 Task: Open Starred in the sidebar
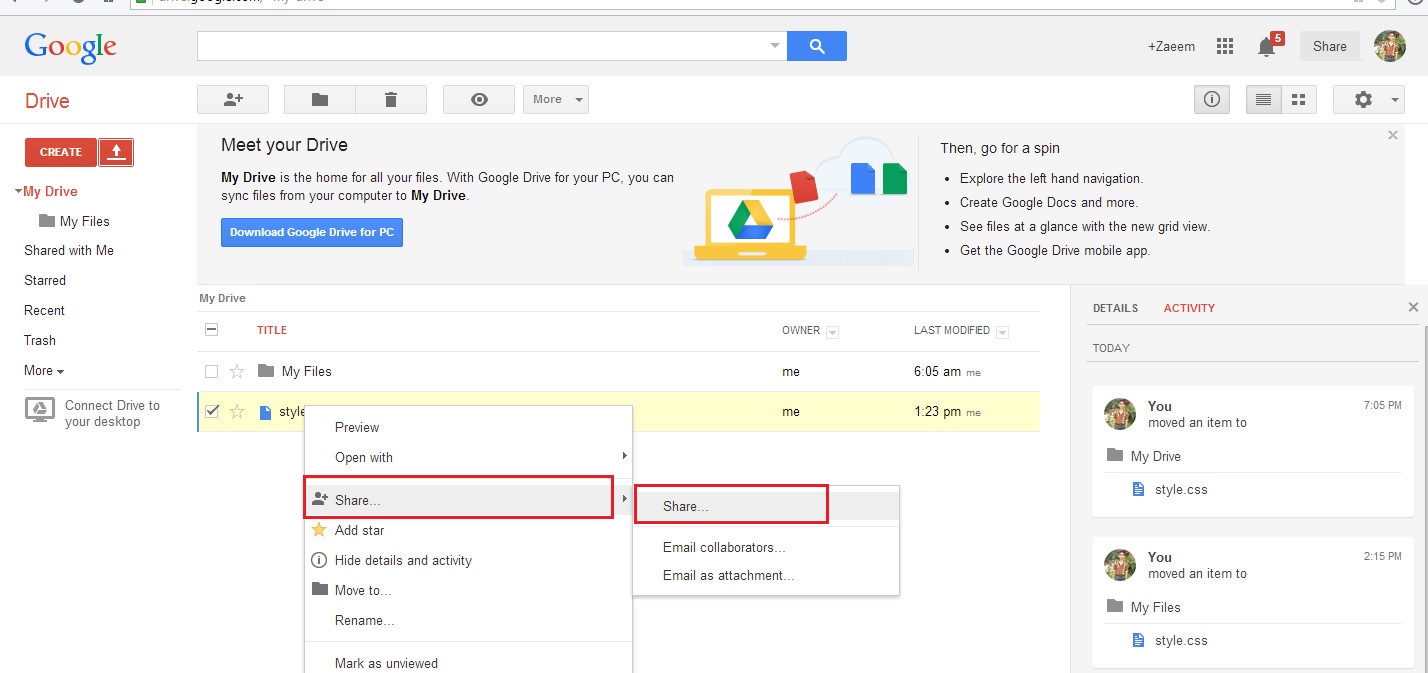45,280
